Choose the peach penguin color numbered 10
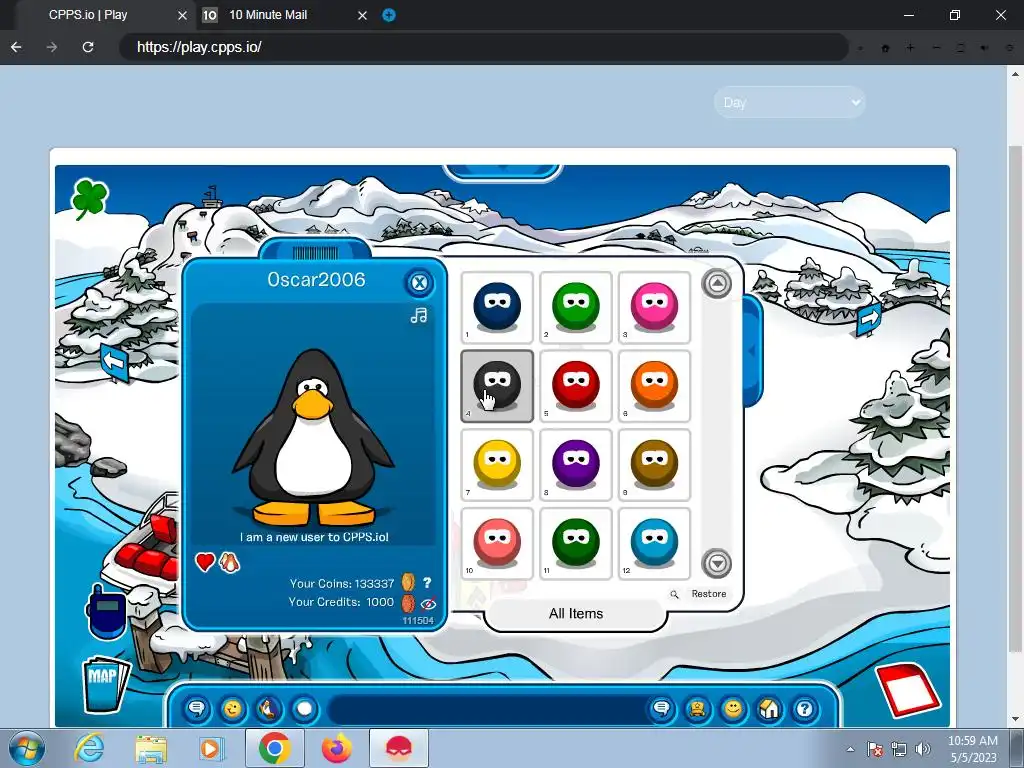Viewport: 1024px width, 768px height. point(497,543)
